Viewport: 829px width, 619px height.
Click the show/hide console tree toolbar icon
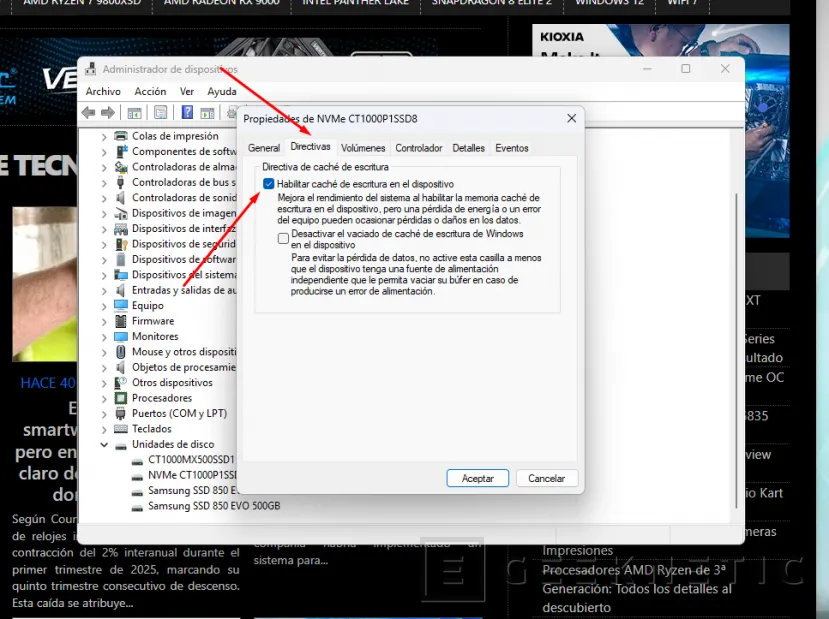coord(134,113)
